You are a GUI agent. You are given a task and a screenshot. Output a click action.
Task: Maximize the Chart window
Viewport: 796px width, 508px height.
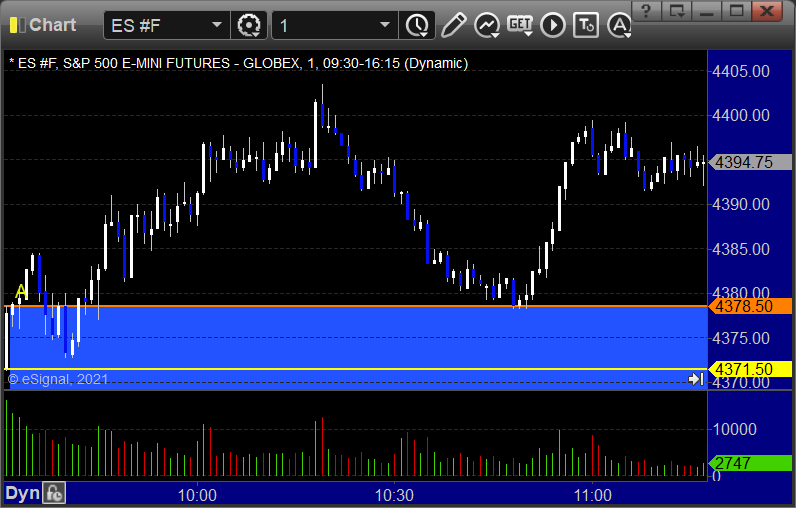tap(737, 10)
